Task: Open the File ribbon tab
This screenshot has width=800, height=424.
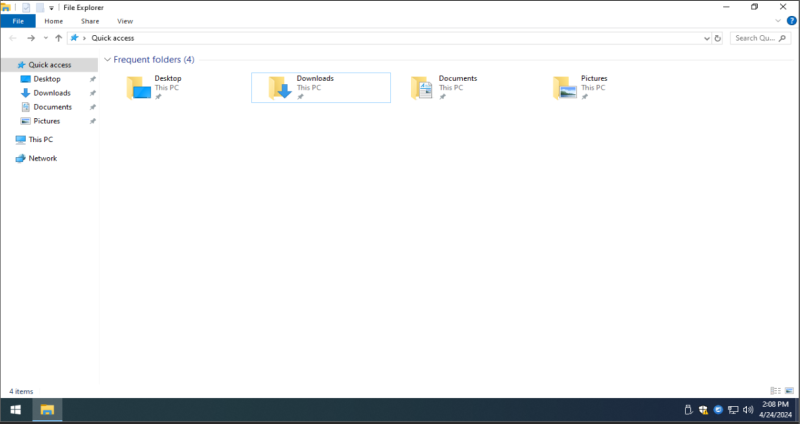Action: point(18,21)
